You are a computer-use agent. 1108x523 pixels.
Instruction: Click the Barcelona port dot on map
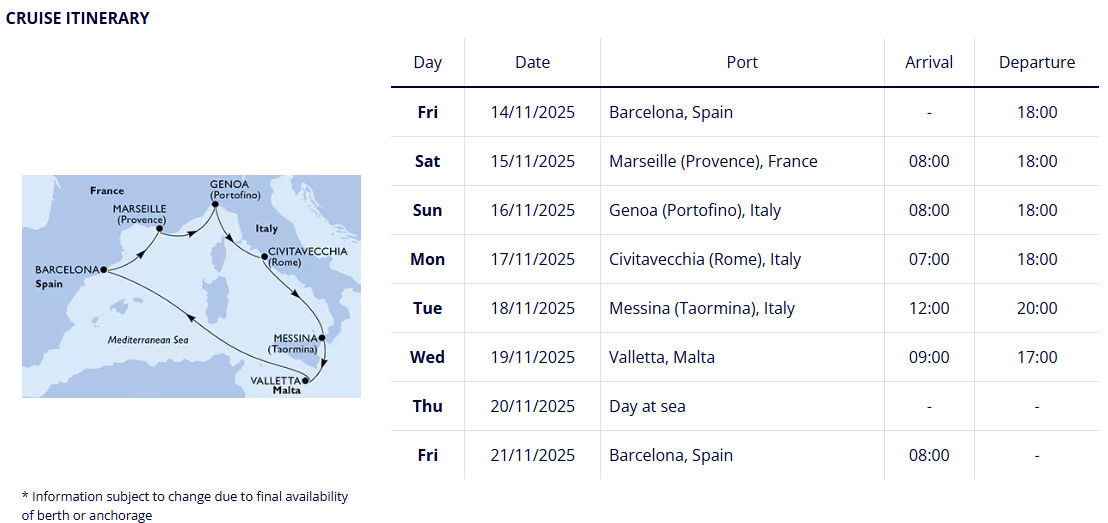(104, 270)
